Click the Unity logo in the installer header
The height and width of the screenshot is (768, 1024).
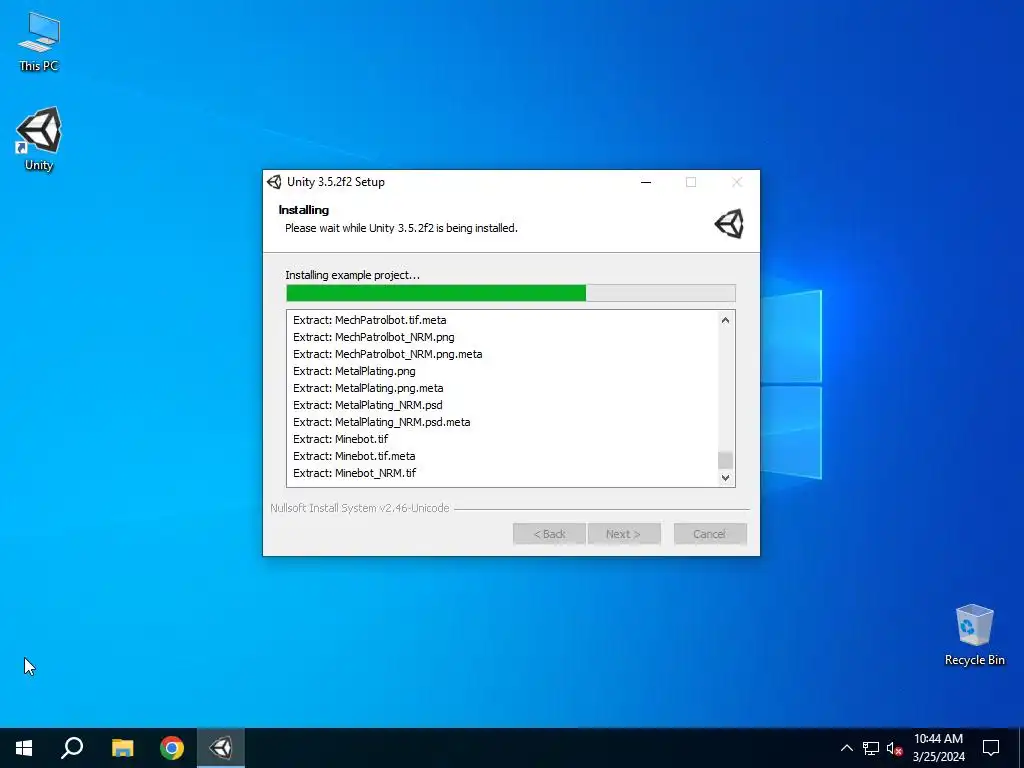click(x=729, y=224)
